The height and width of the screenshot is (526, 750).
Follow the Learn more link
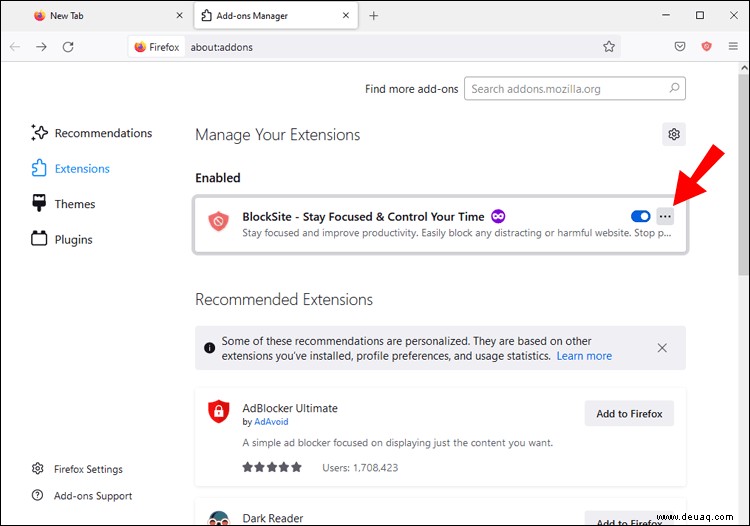584,356
